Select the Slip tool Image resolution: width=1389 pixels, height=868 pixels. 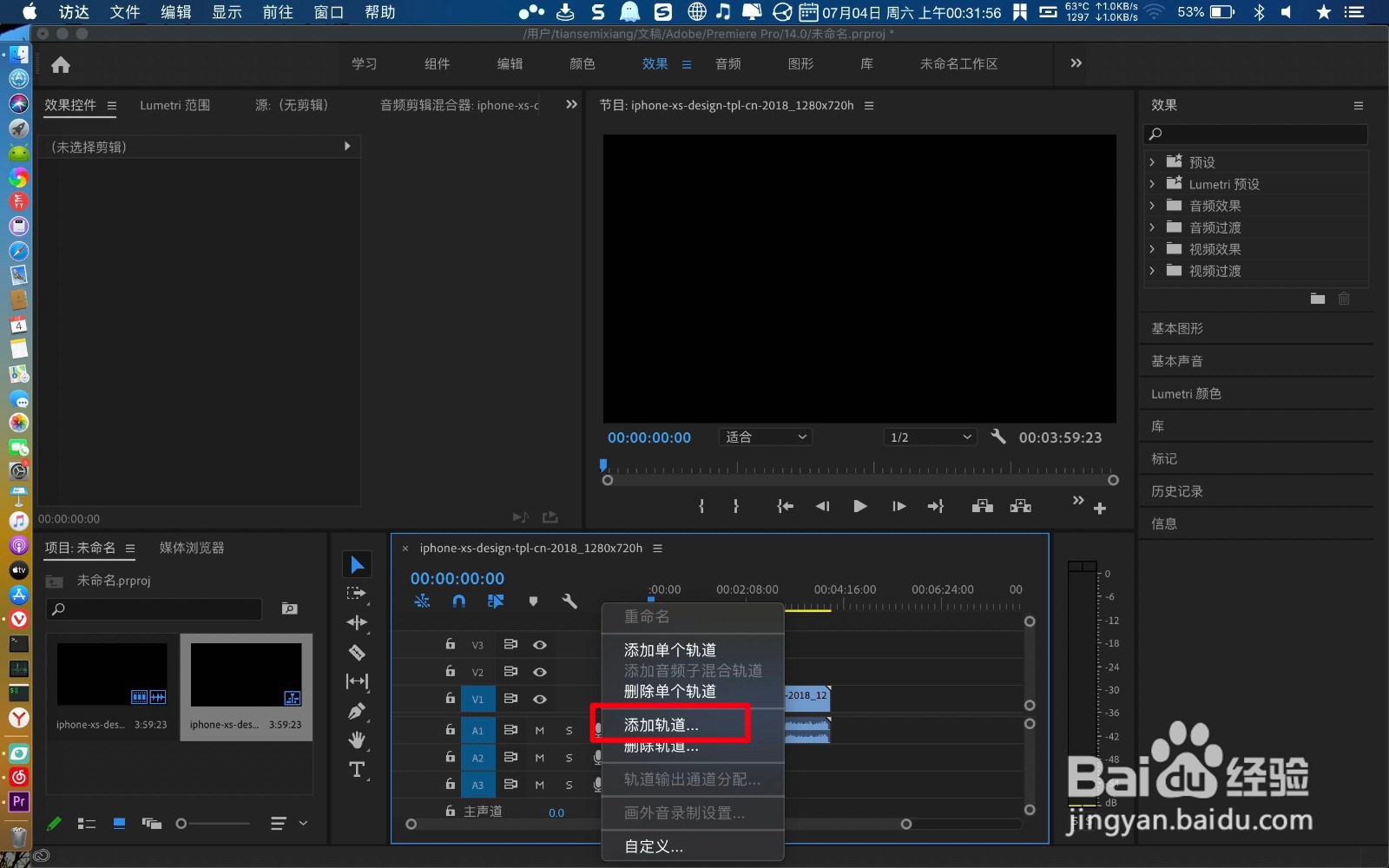click(x=357, y=681)
